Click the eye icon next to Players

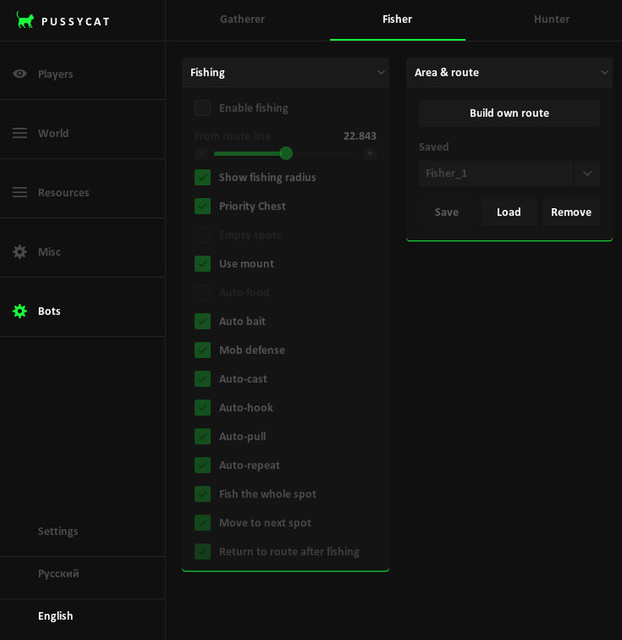[x=20, y=74]
